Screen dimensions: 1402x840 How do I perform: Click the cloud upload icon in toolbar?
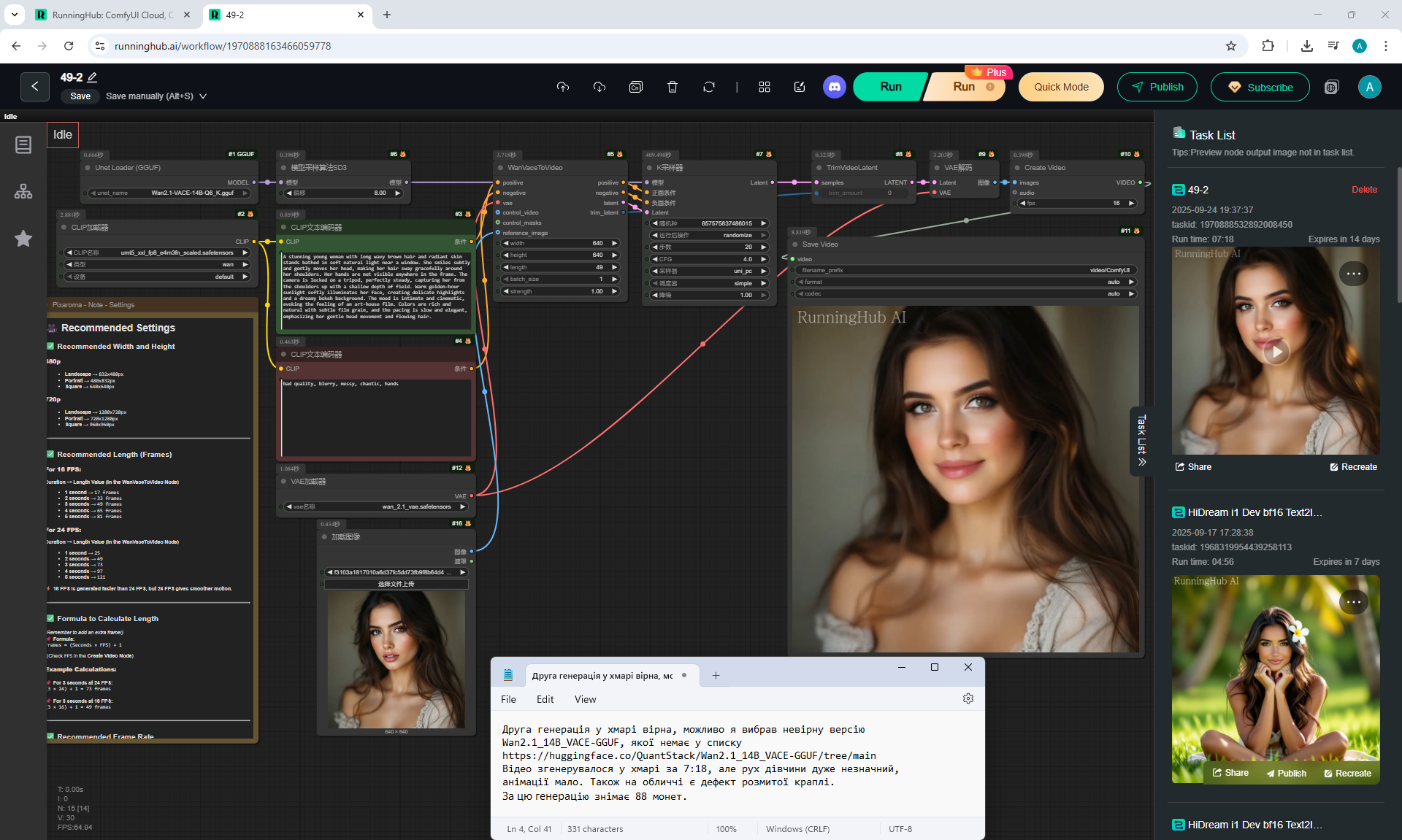coord(562,87)
